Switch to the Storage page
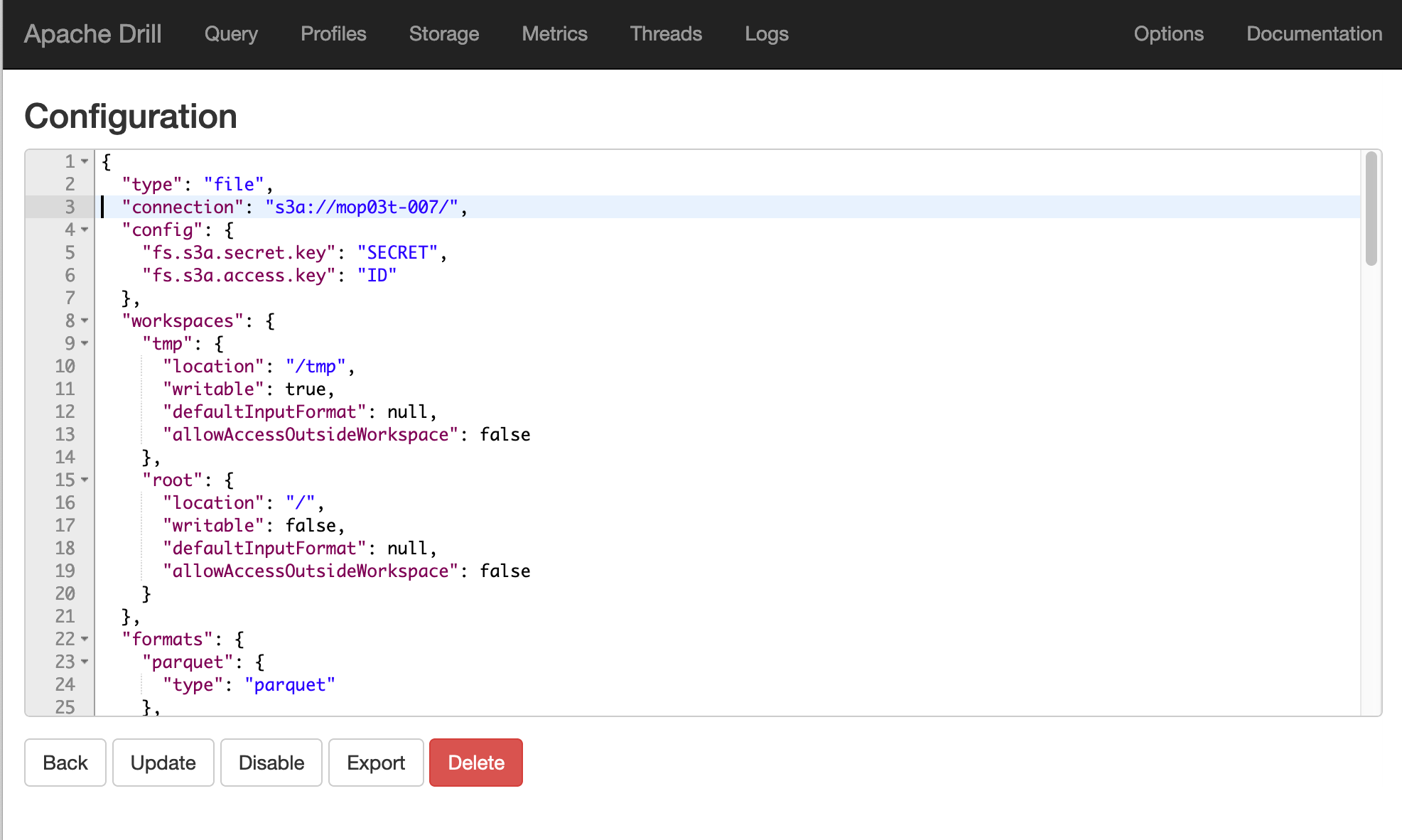This screenshot has width=1402, height=840. [x=444, y=34]
